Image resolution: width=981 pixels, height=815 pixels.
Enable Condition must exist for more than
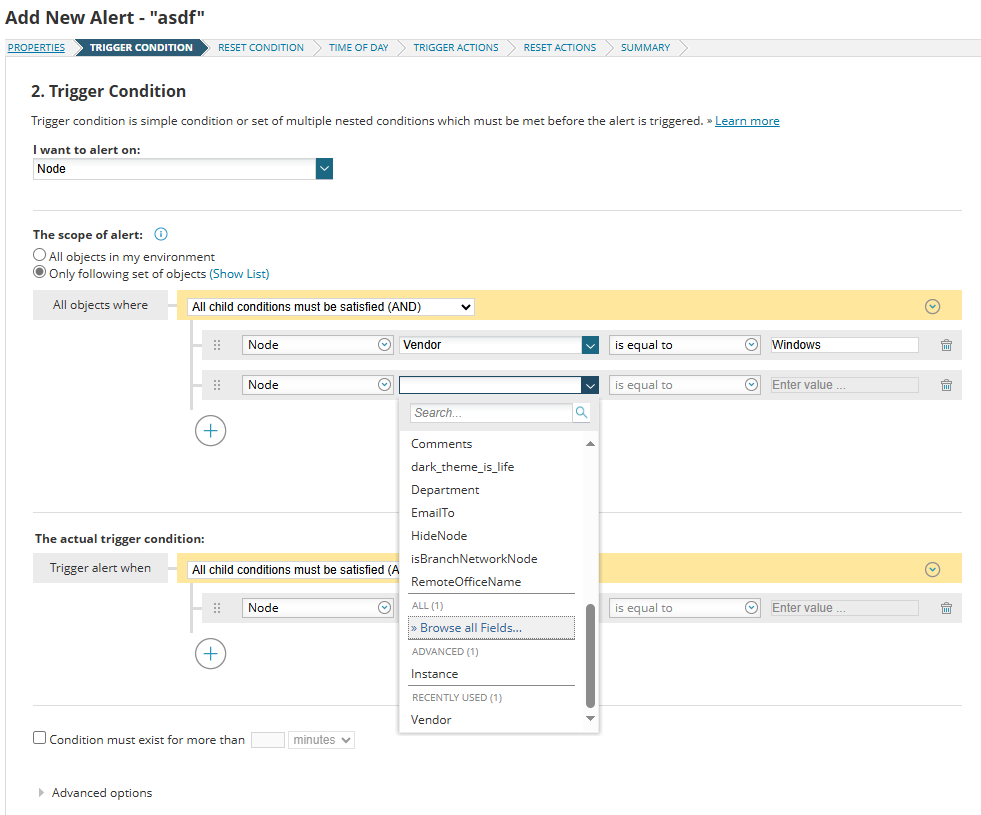coord(40,739)
